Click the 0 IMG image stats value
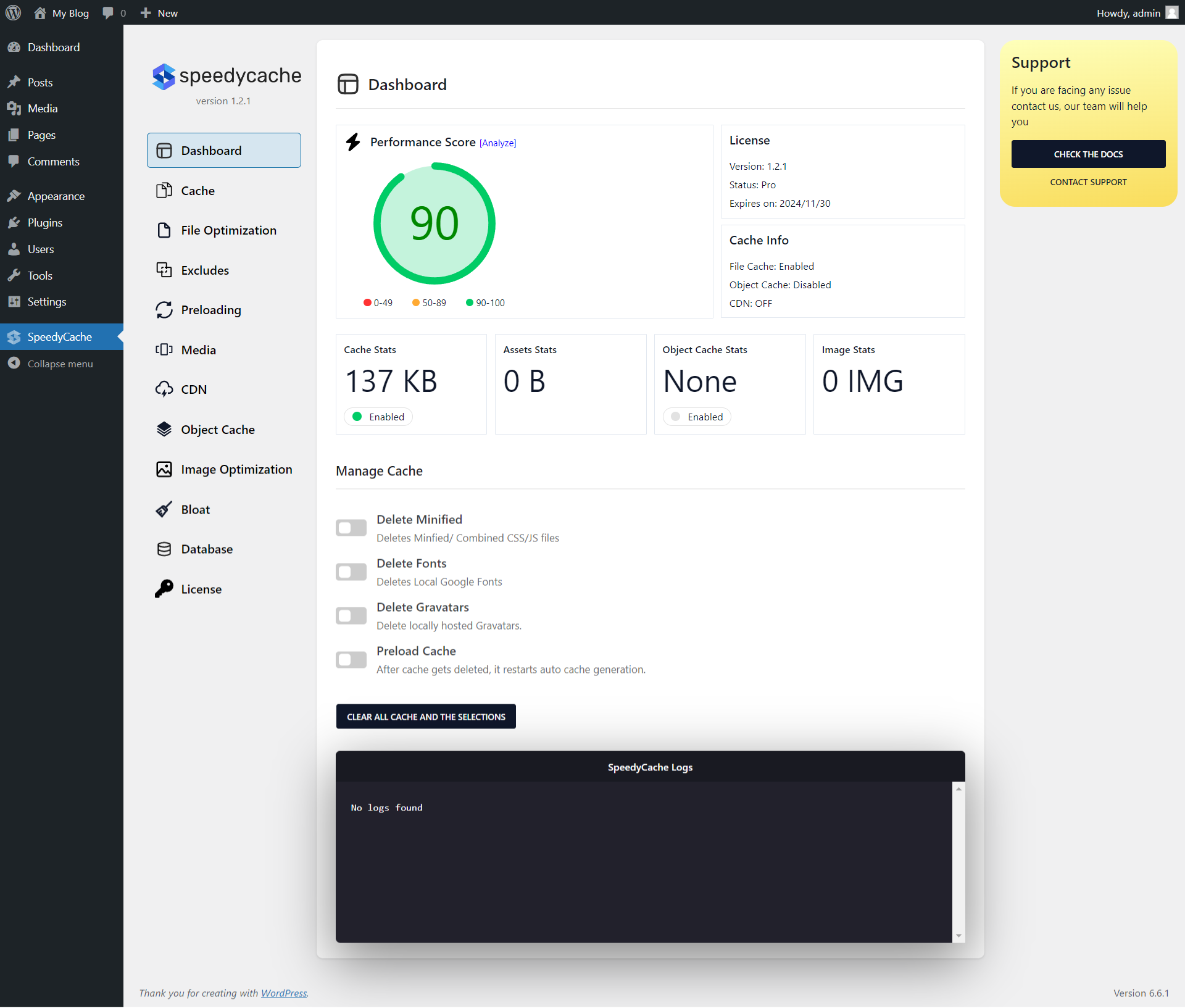The width and height of the screenshot is (1185, 1008). coord(862,381)
